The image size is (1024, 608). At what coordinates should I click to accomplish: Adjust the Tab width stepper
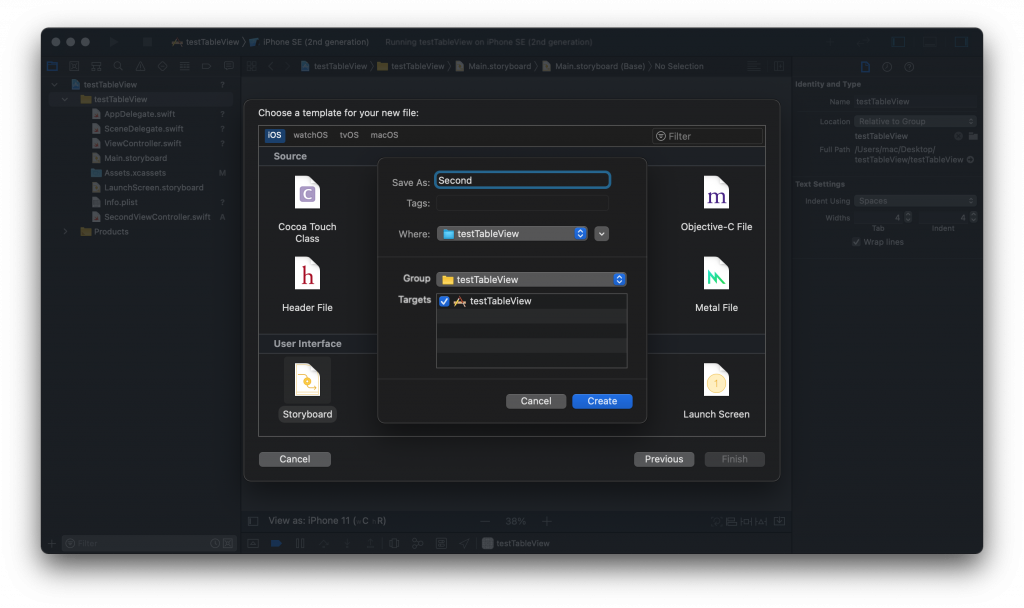(x=908, y=217)
